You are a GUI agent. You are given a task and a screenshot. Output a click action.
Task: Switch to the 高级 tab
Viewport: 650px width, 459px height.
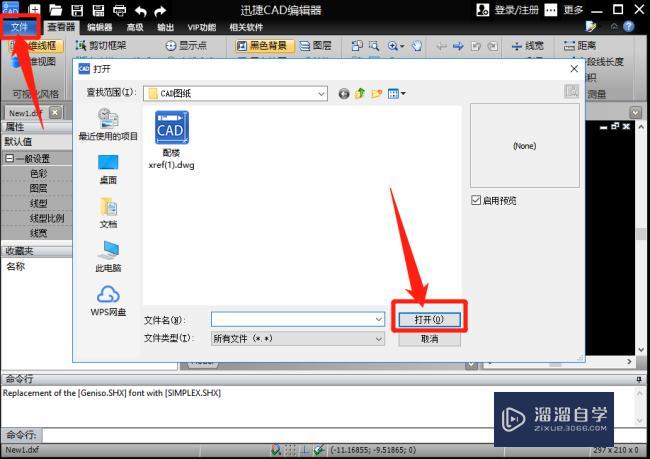(135, 27)
